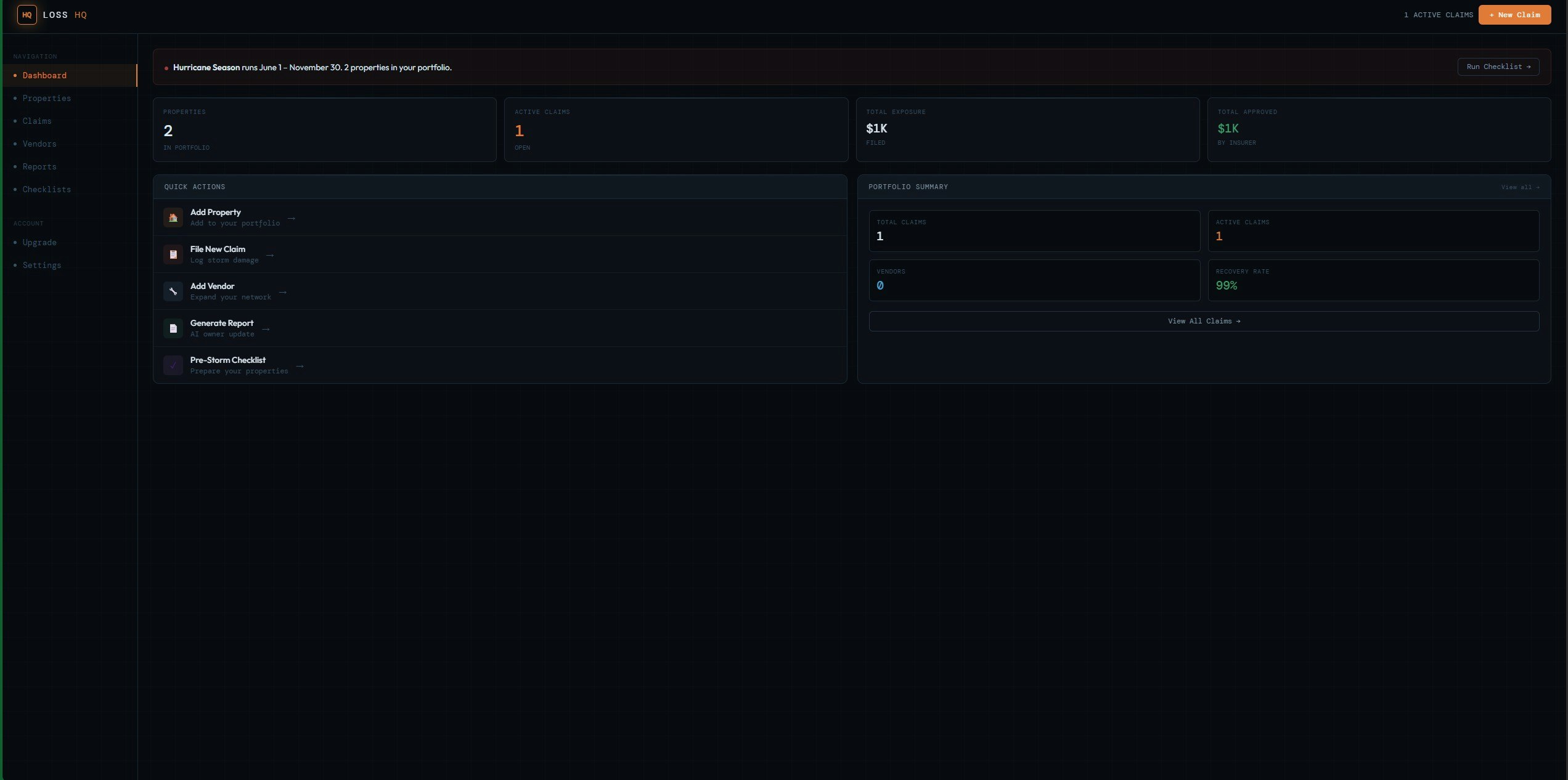Follow the View all link in Portfolio Summary

1520,187
